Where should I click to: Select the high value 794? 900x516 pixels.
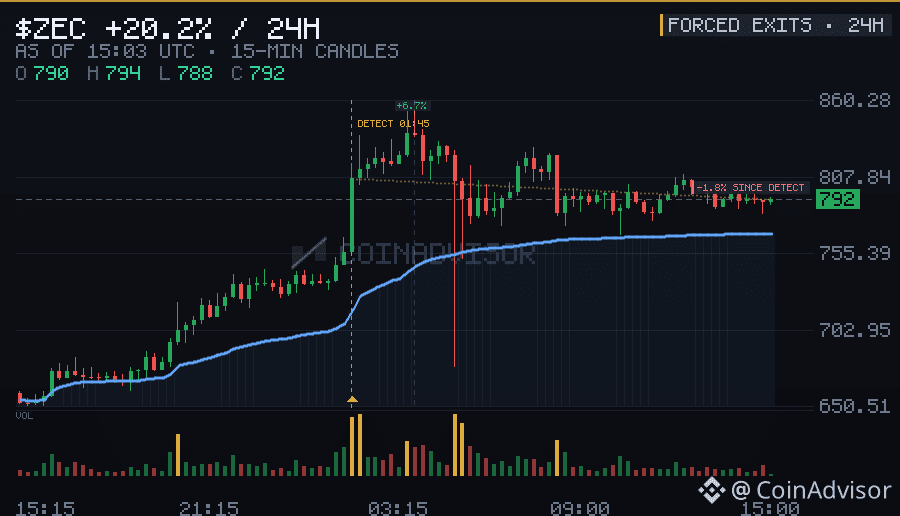click(123, 73)
